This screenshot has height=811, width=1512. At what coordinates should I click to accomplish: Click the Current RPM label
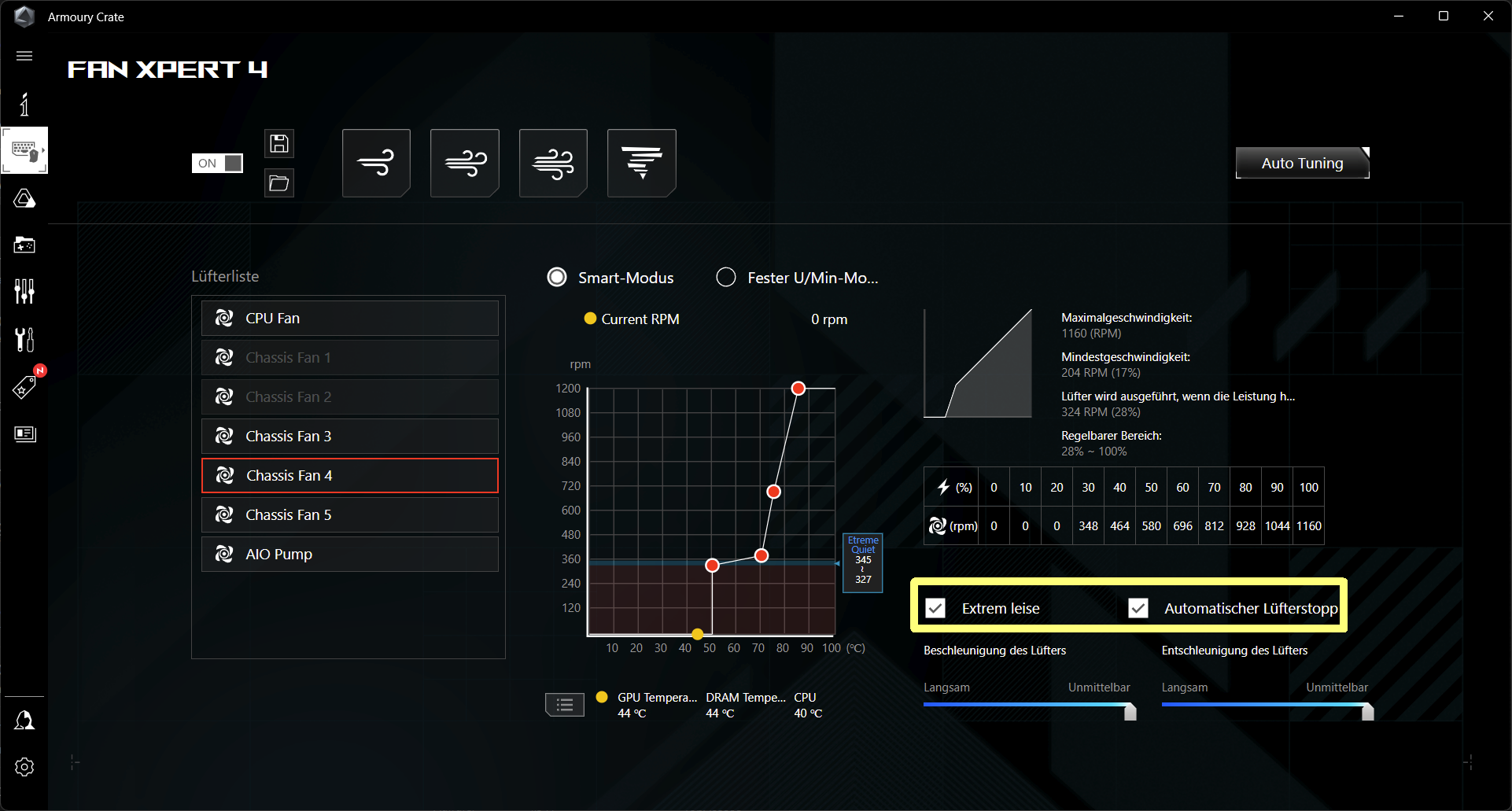tap(640, 319)
